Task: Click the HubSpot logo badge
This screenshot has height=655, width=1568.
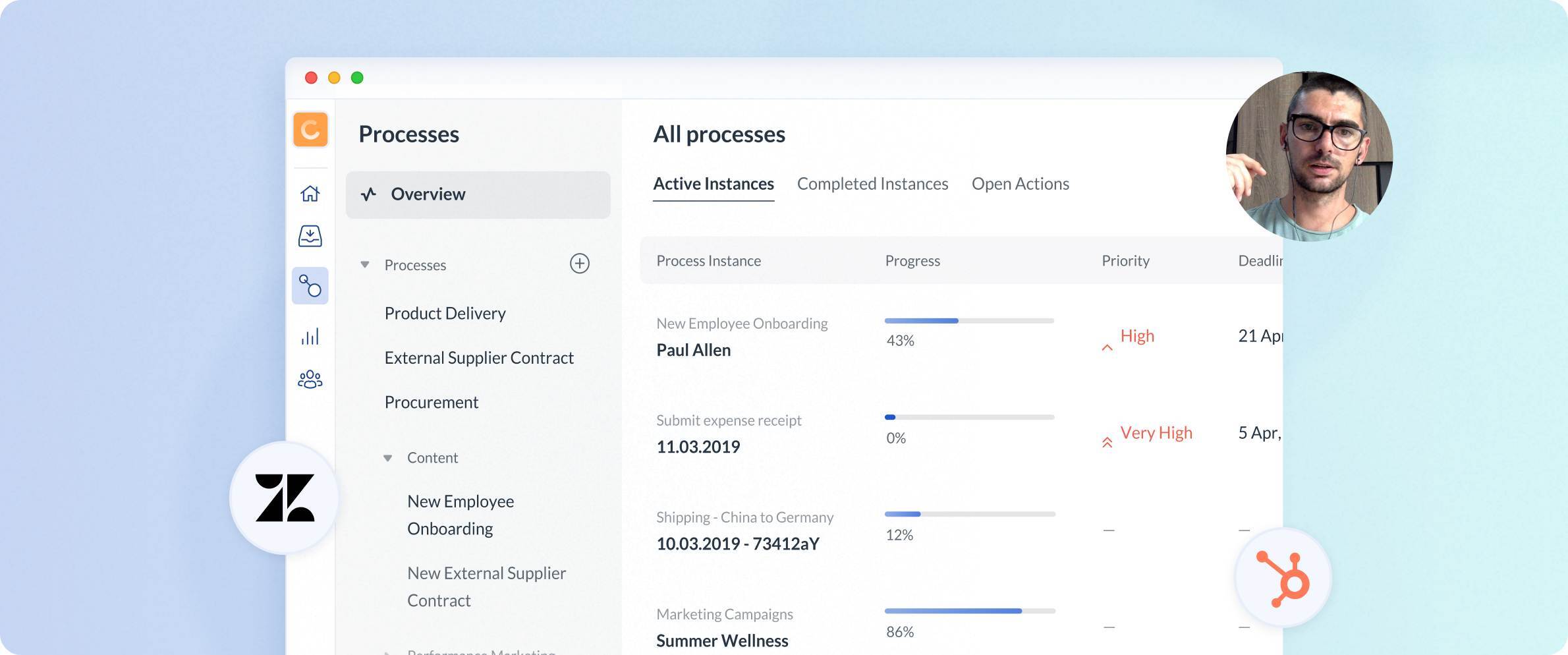Action: [1283, 578]
